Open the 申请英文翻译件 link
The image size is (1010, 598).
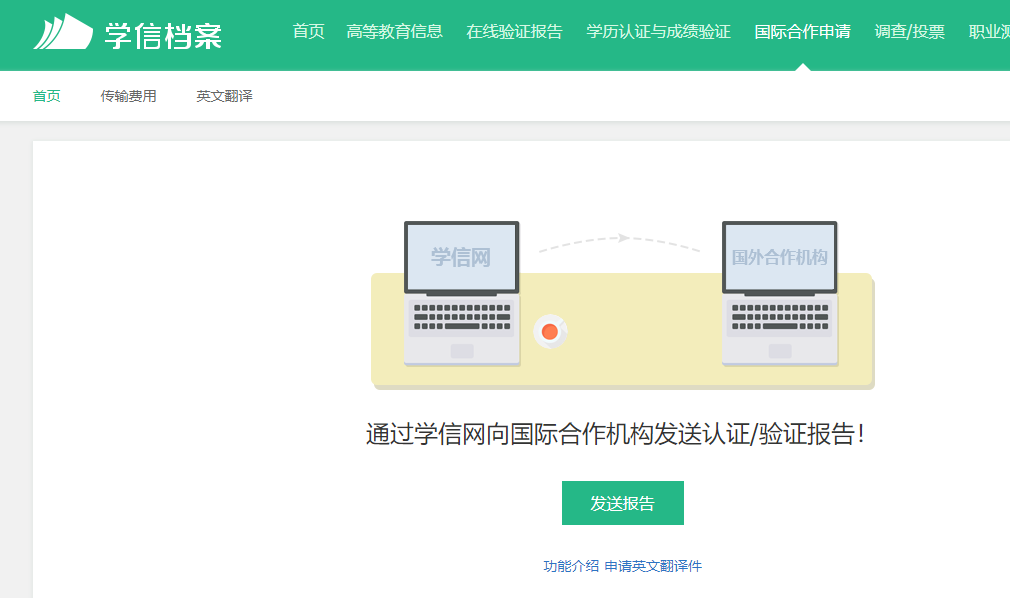(x=653, y=566)
